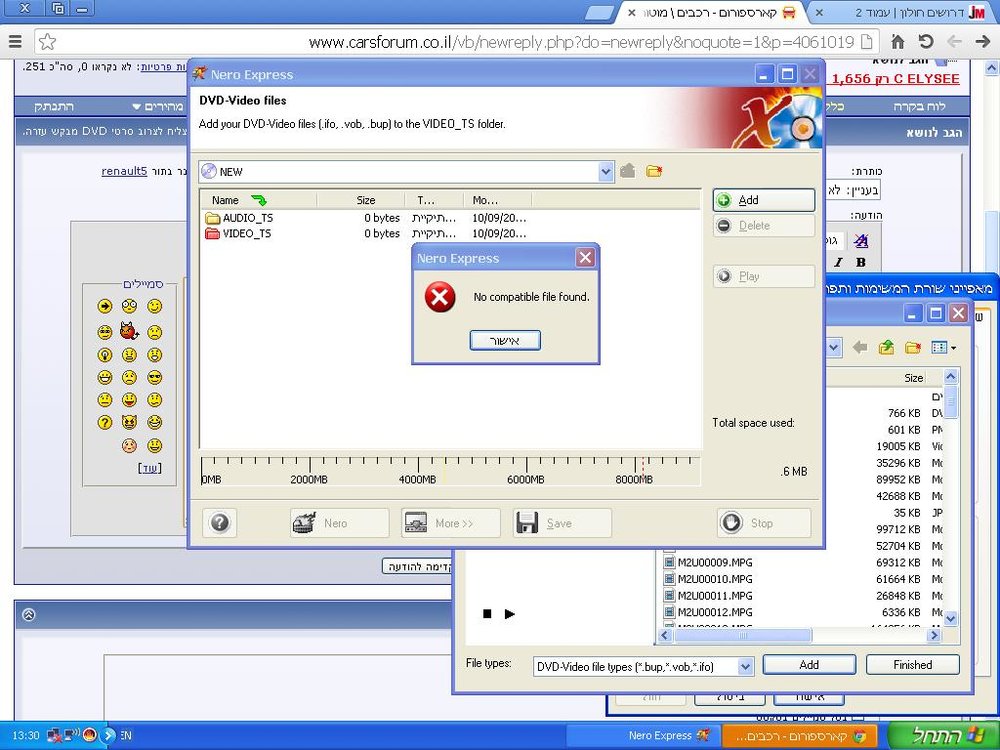Click התנתק in the forum navigation bar
This screenshot has width=1000, height=750.
click(54, 106)
